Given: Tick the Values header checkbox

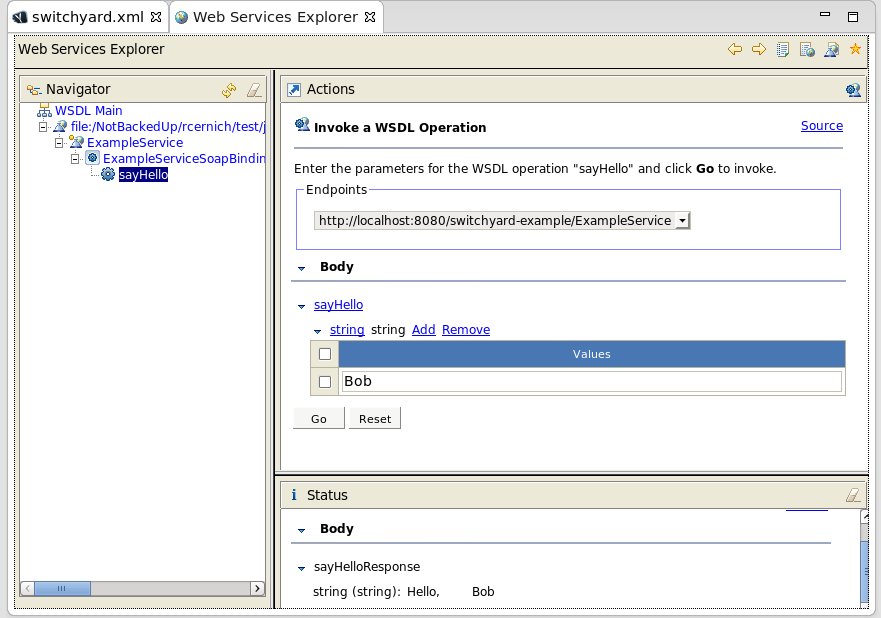Looking at the screenshot, I should (325, 354).
